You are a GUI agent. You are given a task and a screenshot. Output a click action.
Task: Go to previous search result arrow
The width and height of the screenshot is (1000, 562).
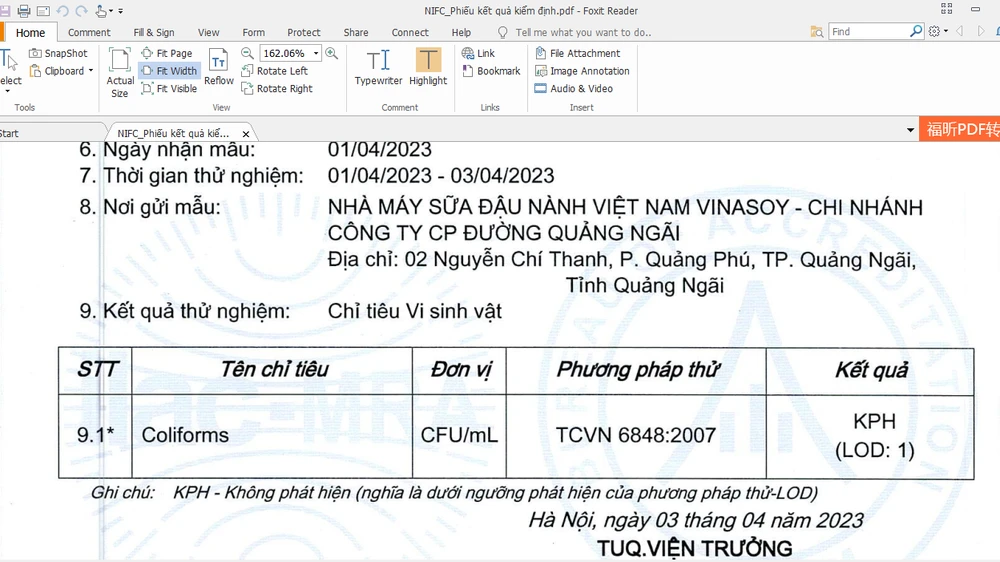click(960, 31)
